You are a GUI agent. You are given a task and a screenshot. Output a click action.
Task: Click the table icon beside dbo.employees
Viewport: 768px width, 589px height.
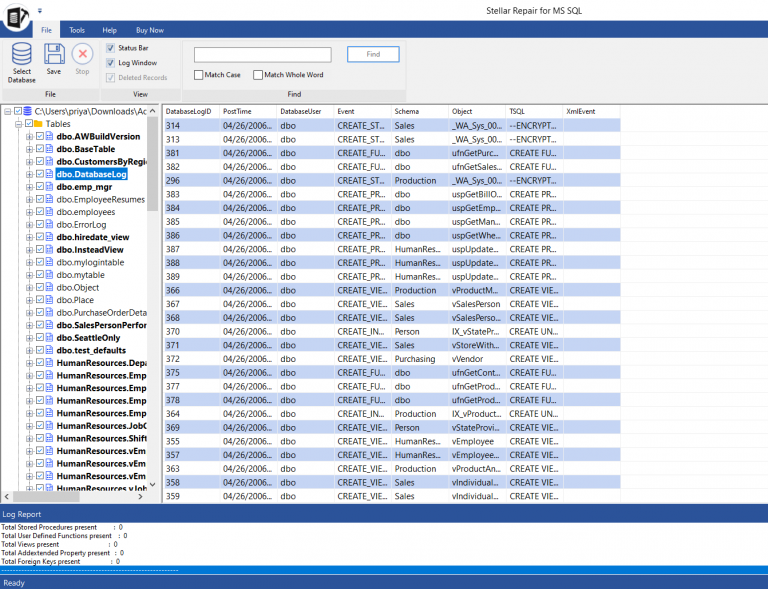49,212
